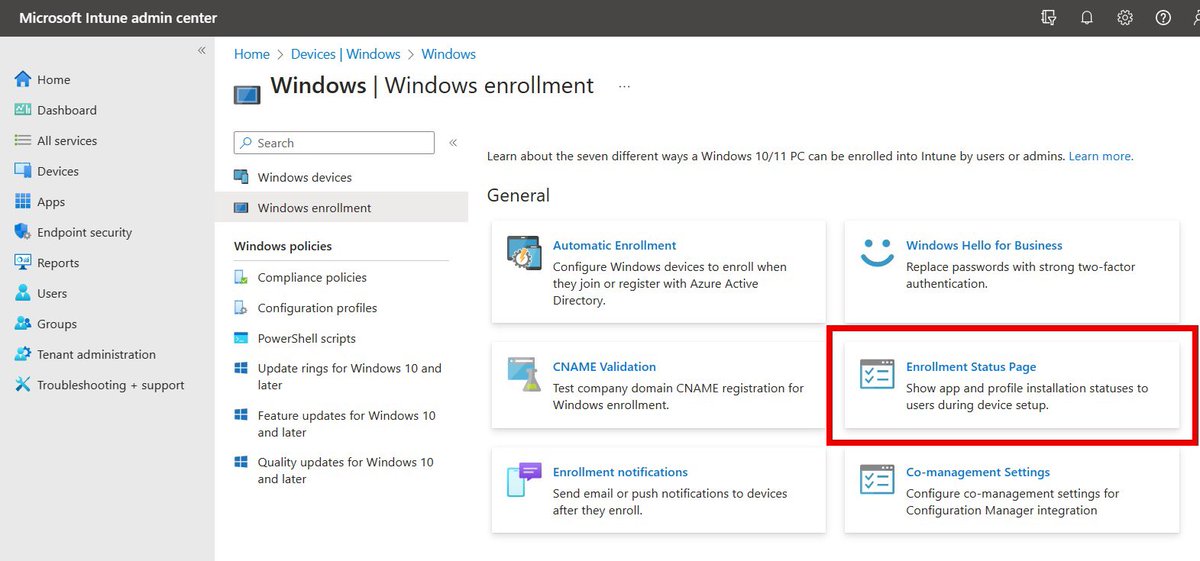Viewport: 1200px width, 561px height.
Task: Click the Home breadcrumb link
Action: (252, 54)
